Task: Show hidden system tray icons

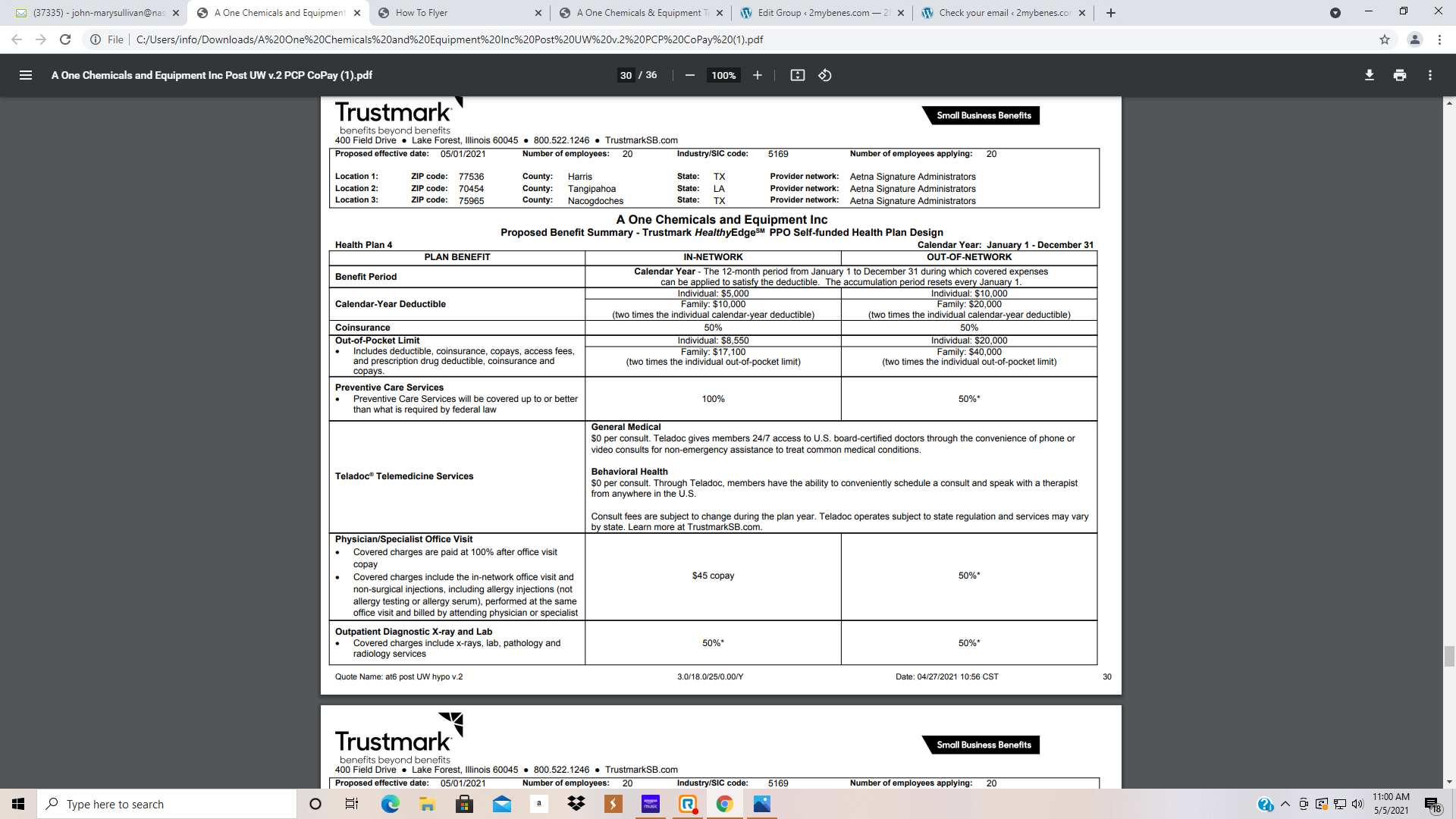Action: (x=1285, y=804)
